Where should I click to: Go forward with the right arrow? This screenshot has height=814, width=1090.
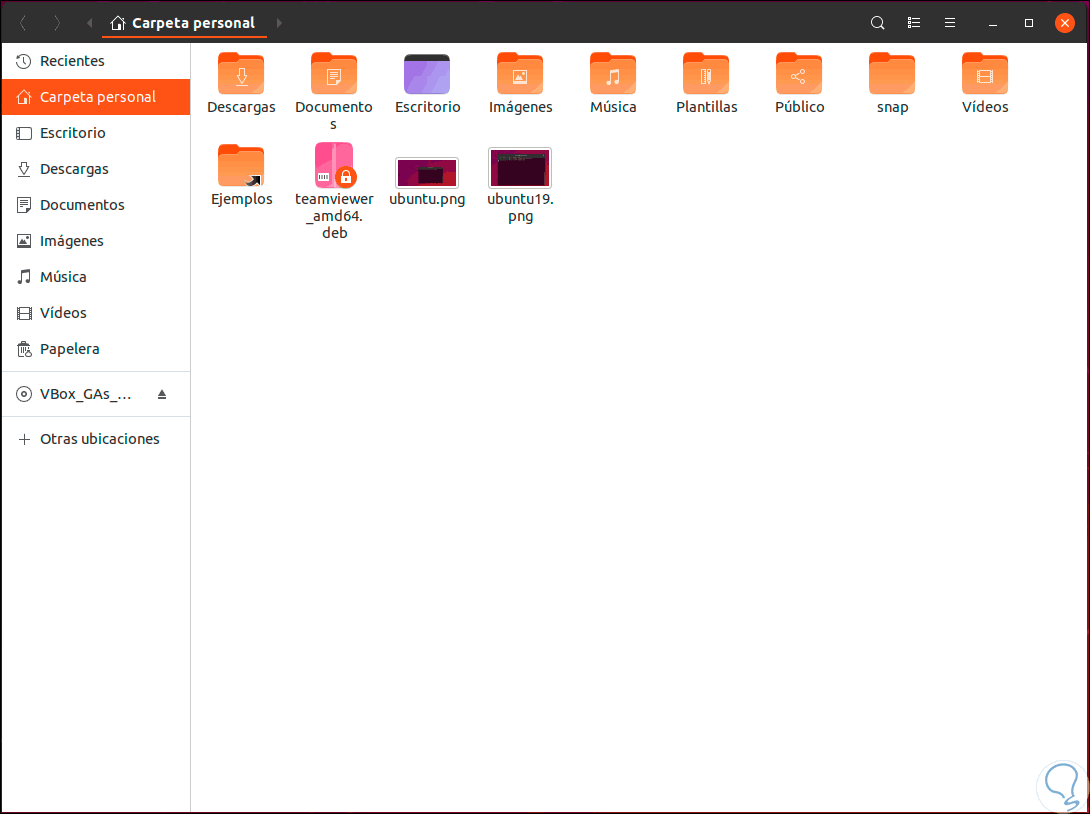[x=57, y=23]
